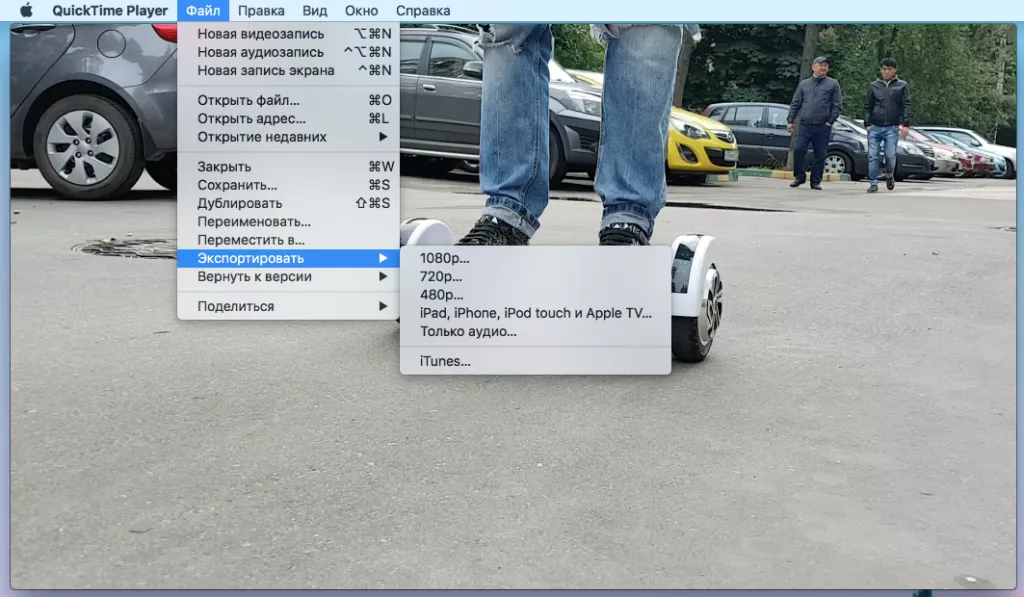Open the Вид menu
The height and width of the screenshot is (597, 1024).
coord(314,11)
